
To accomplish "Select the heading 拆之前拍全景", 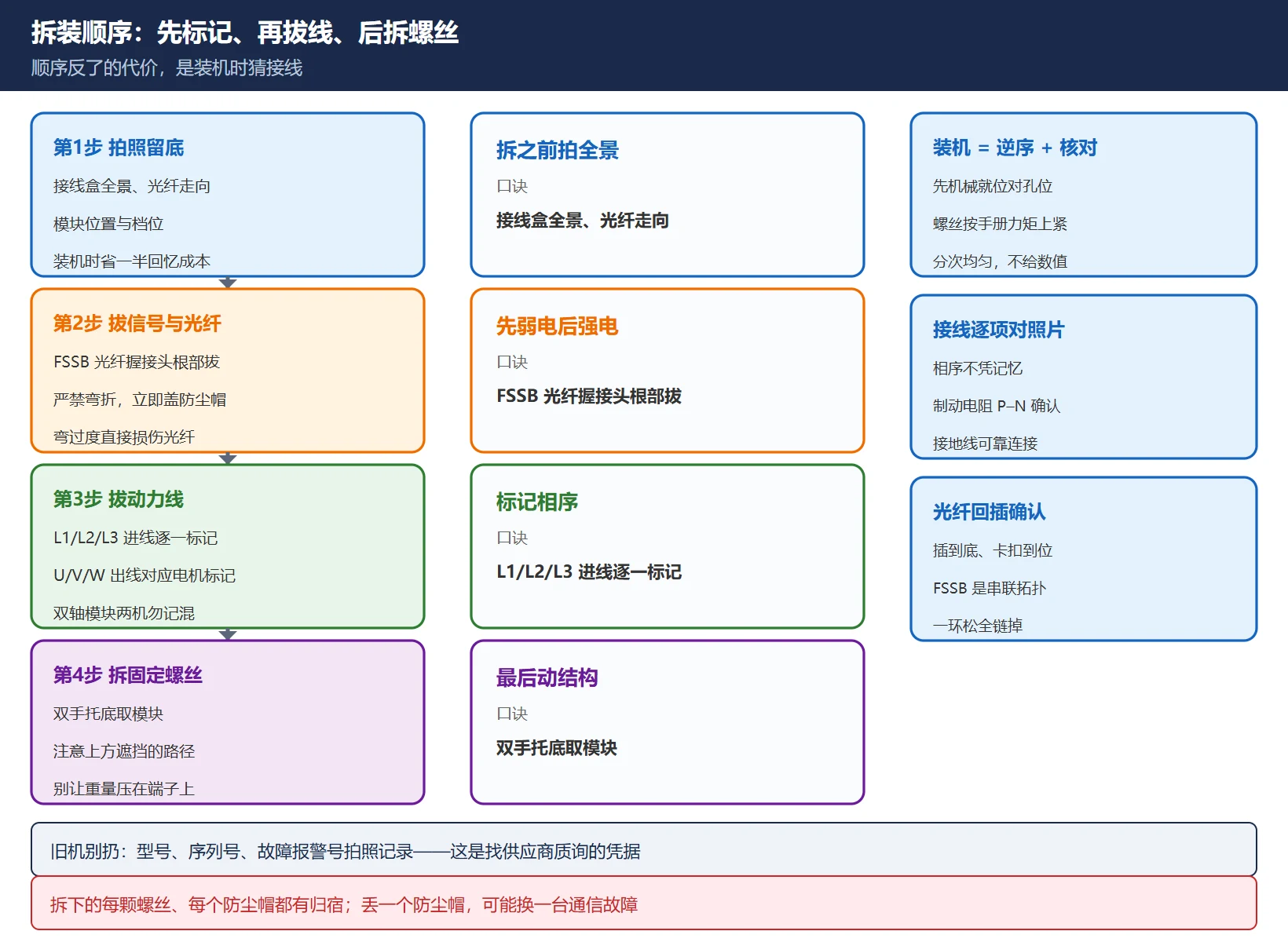I will click(x=558, y=150).
